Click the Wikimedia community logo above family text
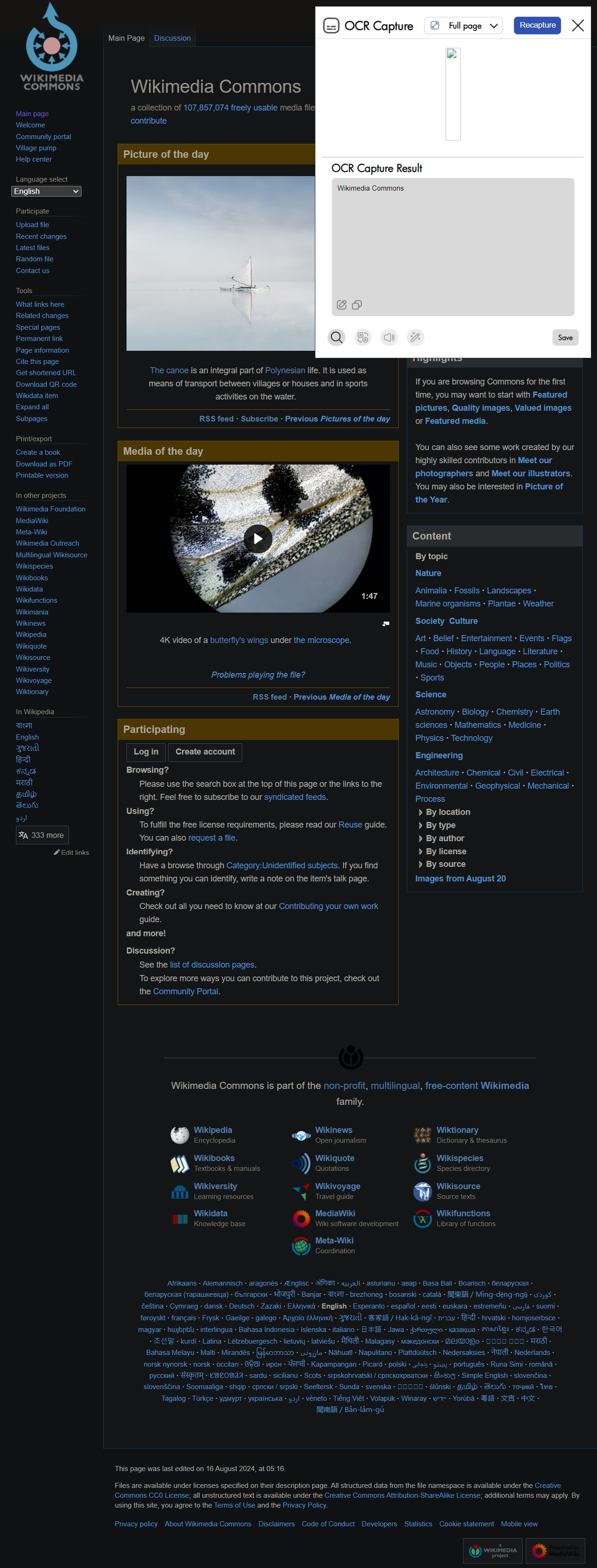Image resolution: width=597 pixels, height=1568 pixels. [x=351, y=1058]
